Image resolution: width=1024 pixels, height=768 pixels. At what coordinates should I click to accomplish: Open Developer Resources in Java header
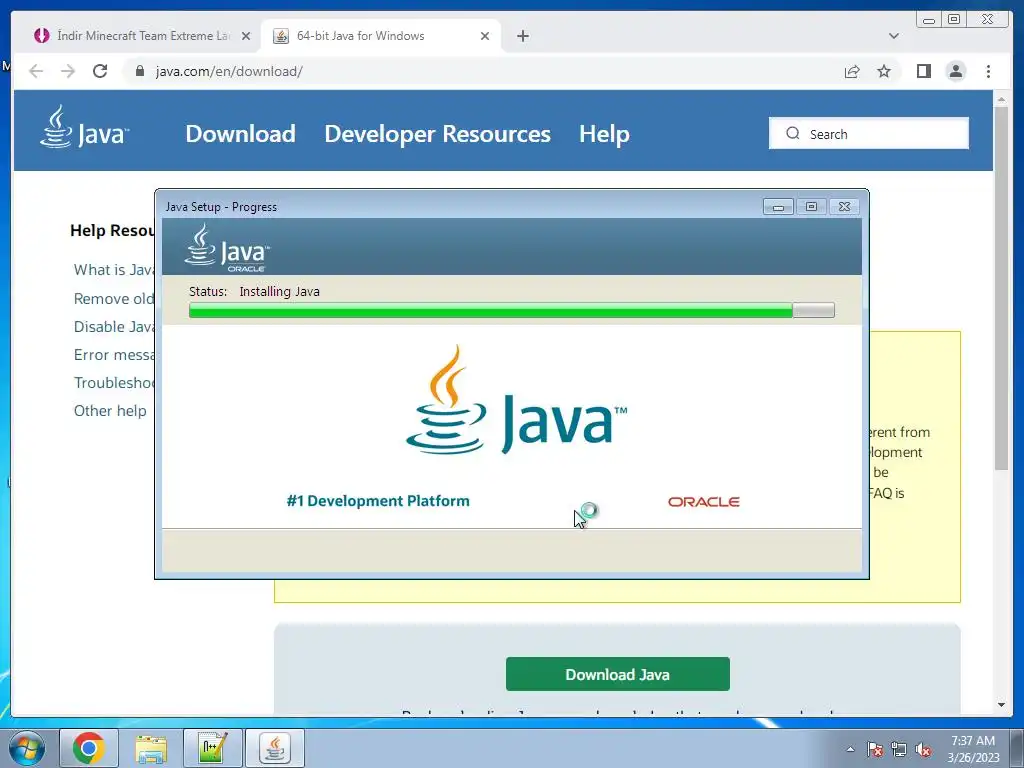(x=438, y=134)
